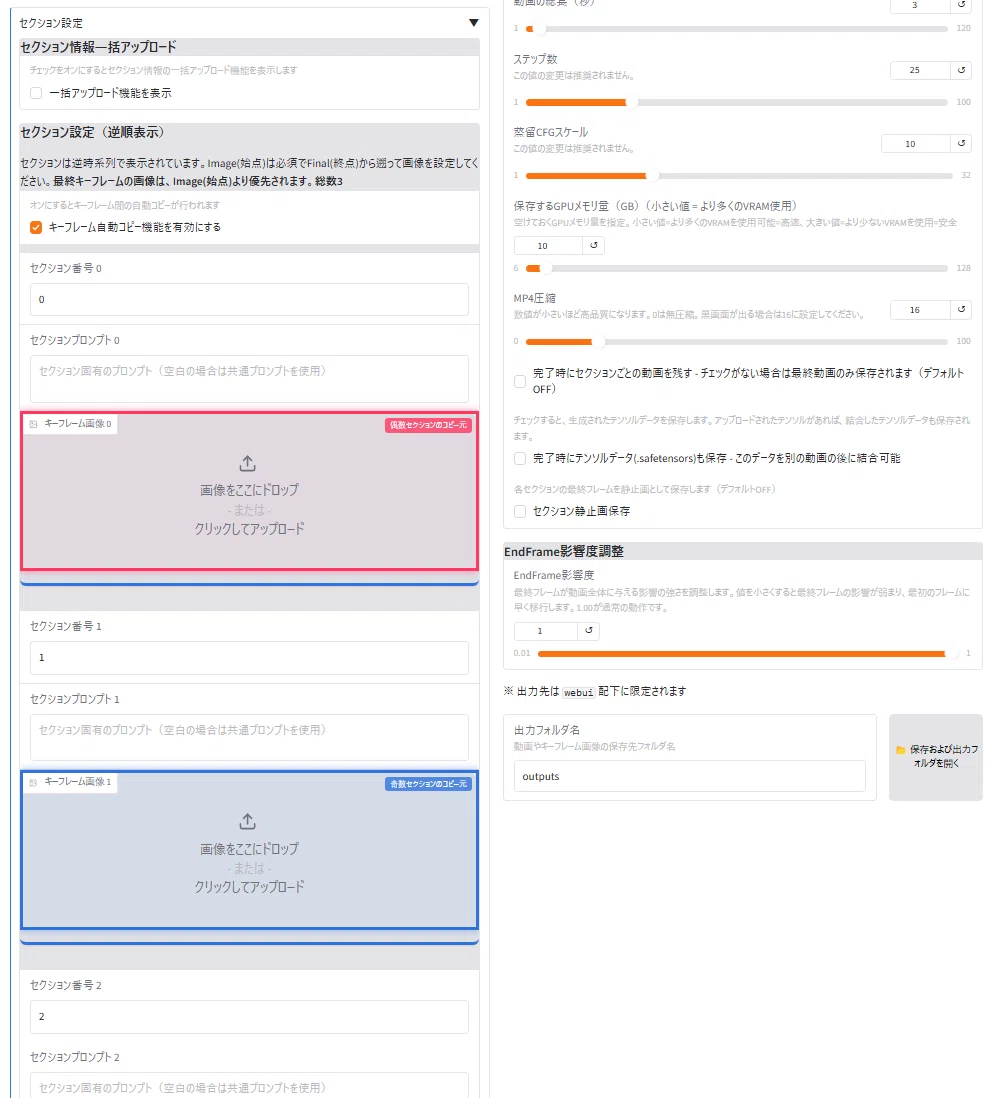Image resolution: width=989 pixels, height=1098 pixels.
Task: Click the image icon beside キーフレーム画像 0 label
Action: point(34,424)
